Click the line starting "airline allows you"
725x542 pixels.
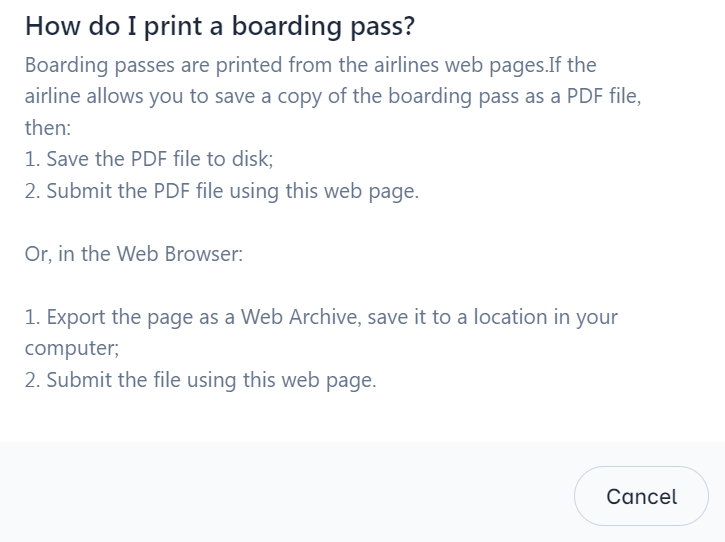[332, 97]
